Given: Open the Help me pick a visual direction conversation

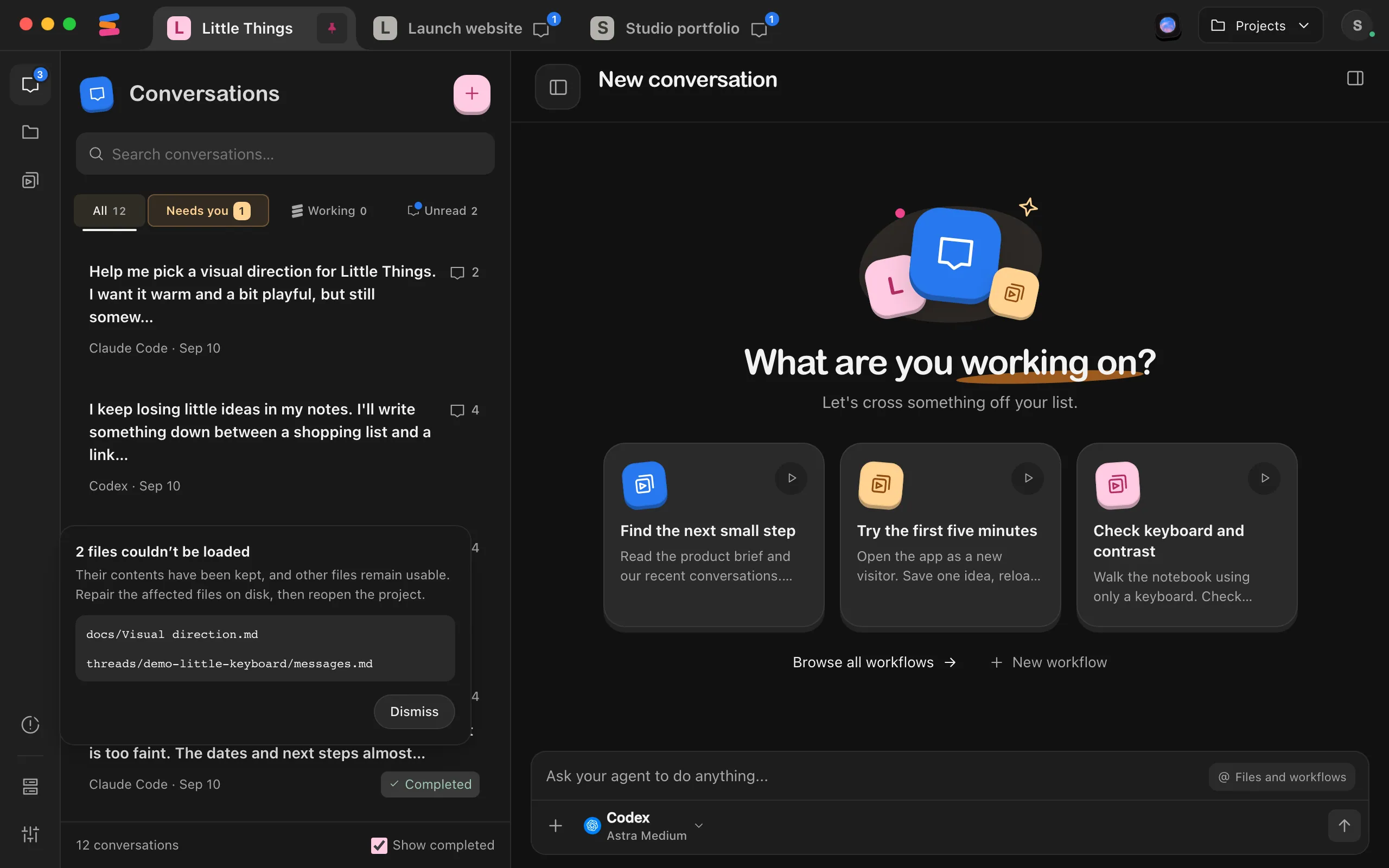Looking at the screenshot, I should tap(284, 309).
